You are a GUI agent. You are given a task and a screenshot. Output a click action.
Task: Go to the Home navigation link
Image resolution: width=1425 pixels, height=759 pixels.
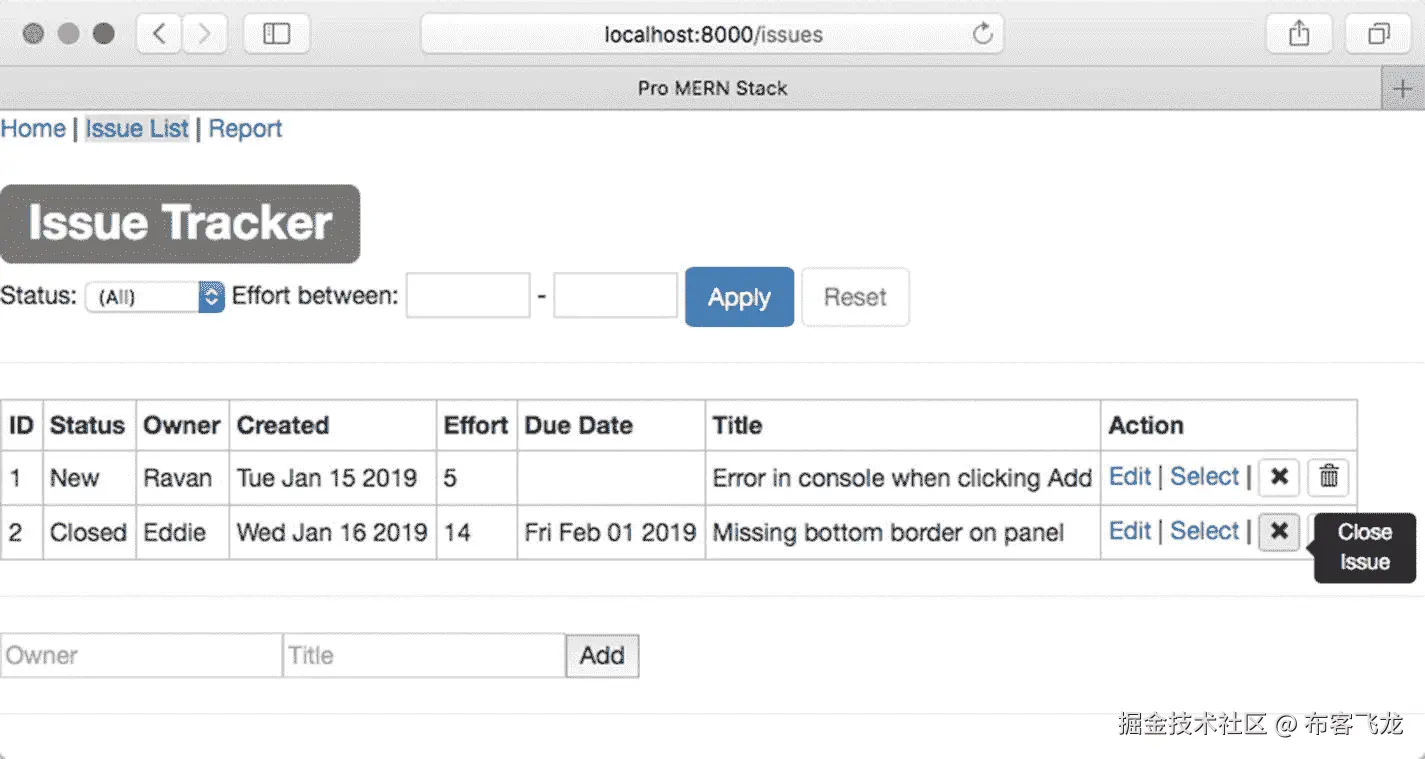(x=33, y=129)
